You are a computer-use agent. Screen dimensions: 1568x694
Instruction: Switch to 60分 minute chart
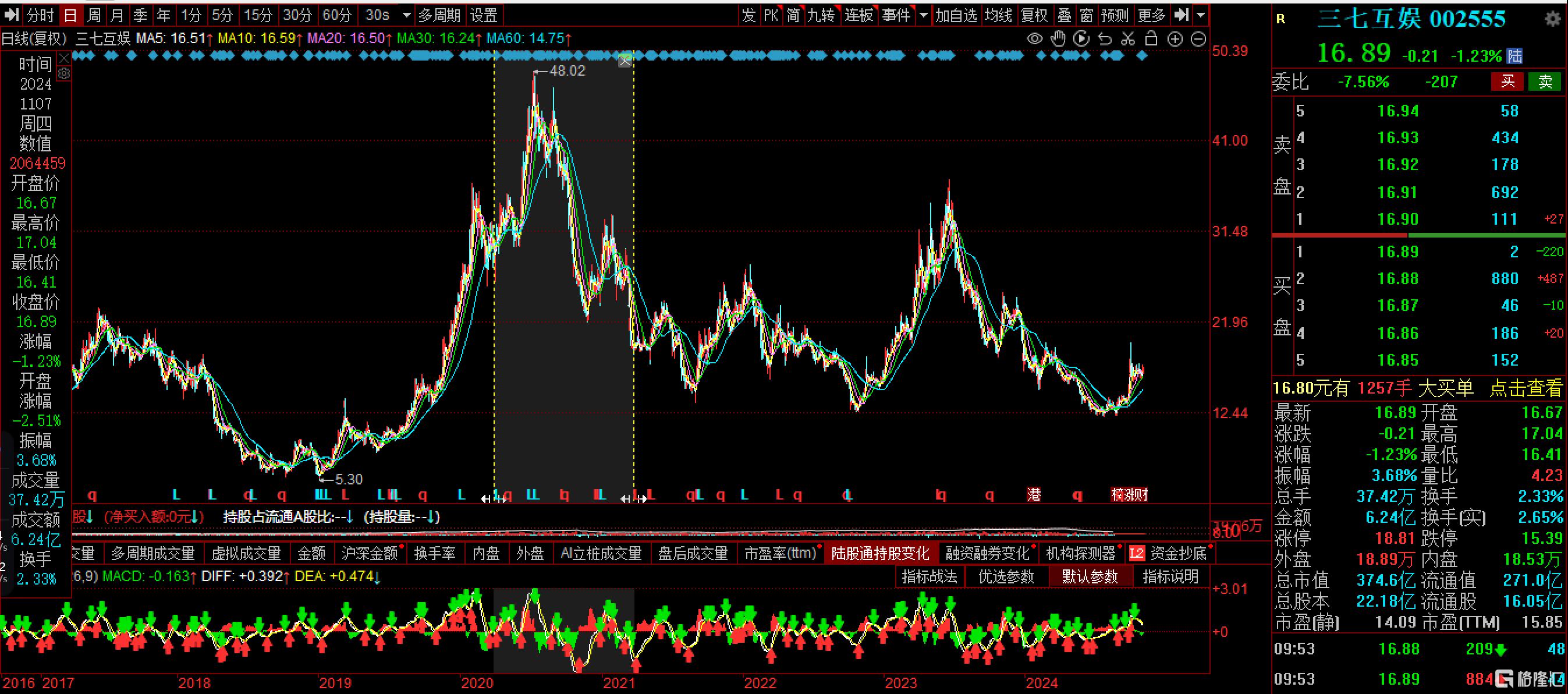point(337,15)
